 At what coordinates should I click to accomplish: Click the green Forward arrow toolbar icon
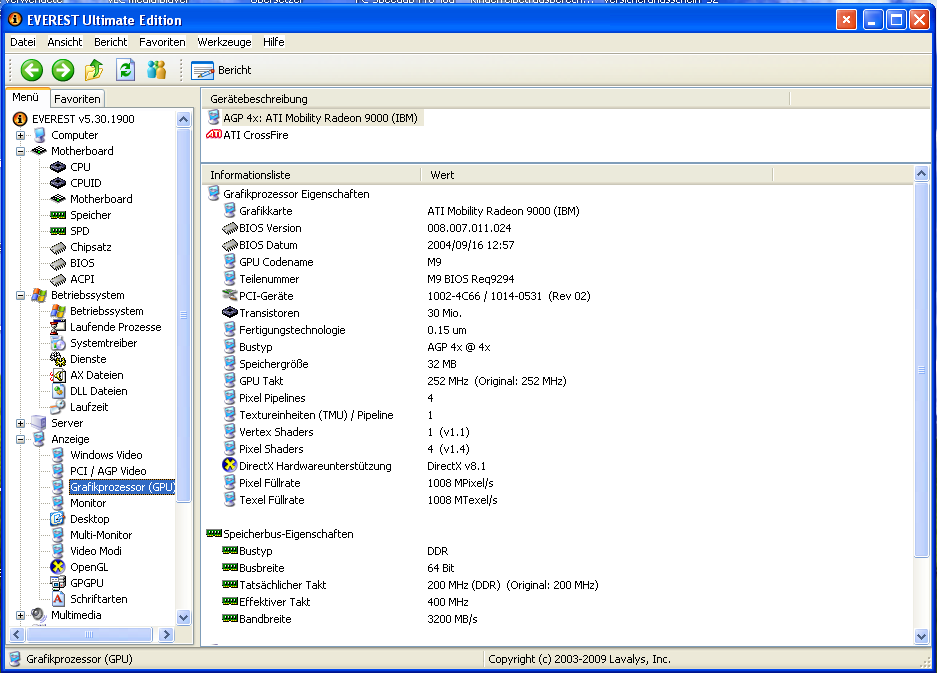click(63, 70)
